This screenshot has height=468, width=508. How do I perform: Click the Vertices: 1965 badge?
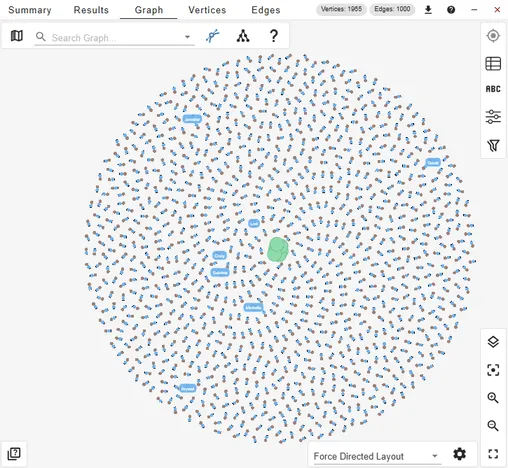341,9
